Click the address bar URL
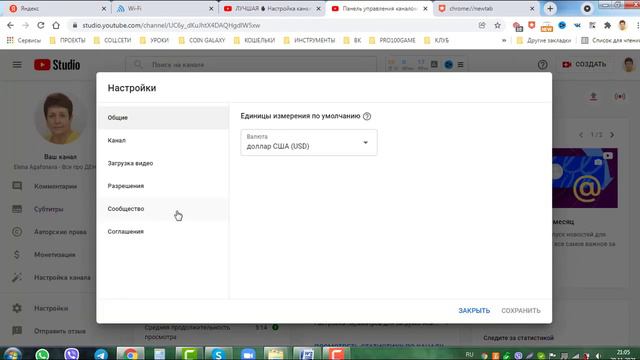This screenshot has width=640, height=360. (x=171, y=25)
